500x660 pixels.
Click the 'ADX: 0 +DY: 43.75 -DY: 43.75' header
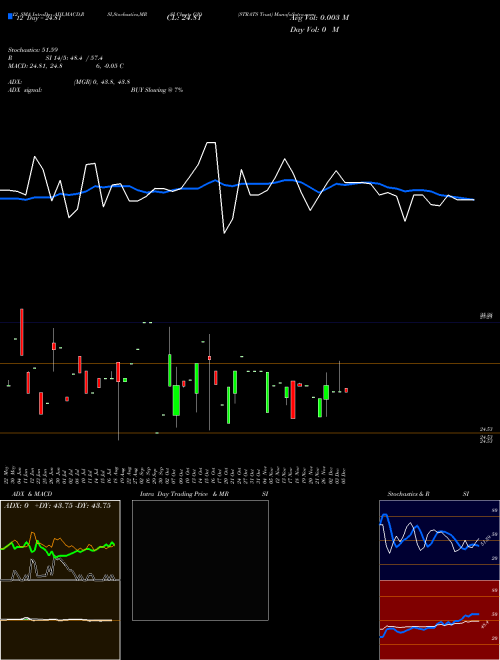[57, 506]
